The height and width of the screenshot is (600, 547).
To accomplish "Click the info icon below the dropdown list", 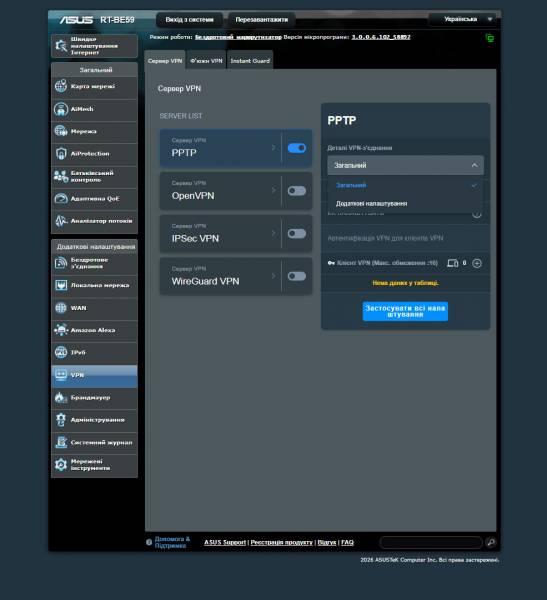I will (x=477, y=214).
